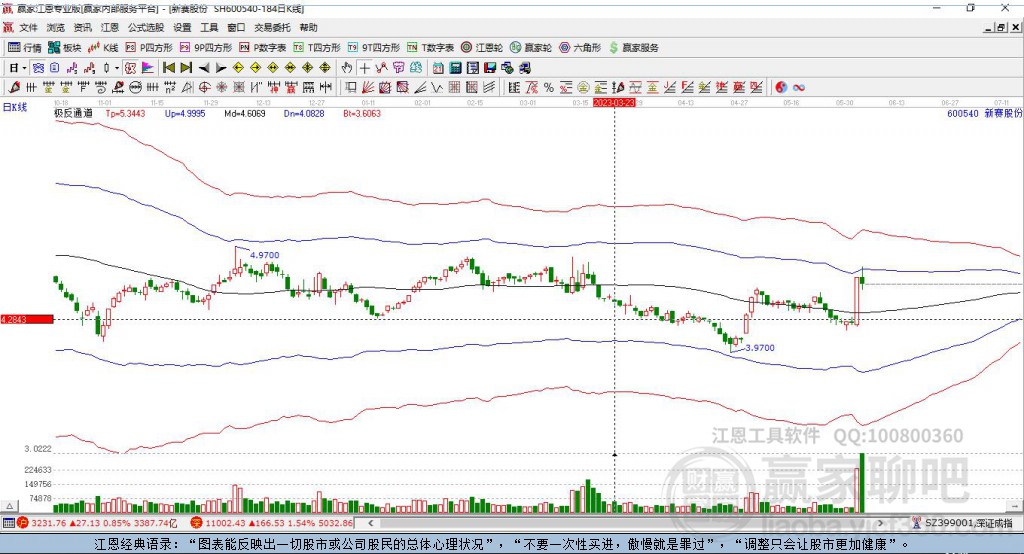Click the 600540 stock code label
Image resolution: width=1024 pixels, height=554 pixels.
pos(963,113)
